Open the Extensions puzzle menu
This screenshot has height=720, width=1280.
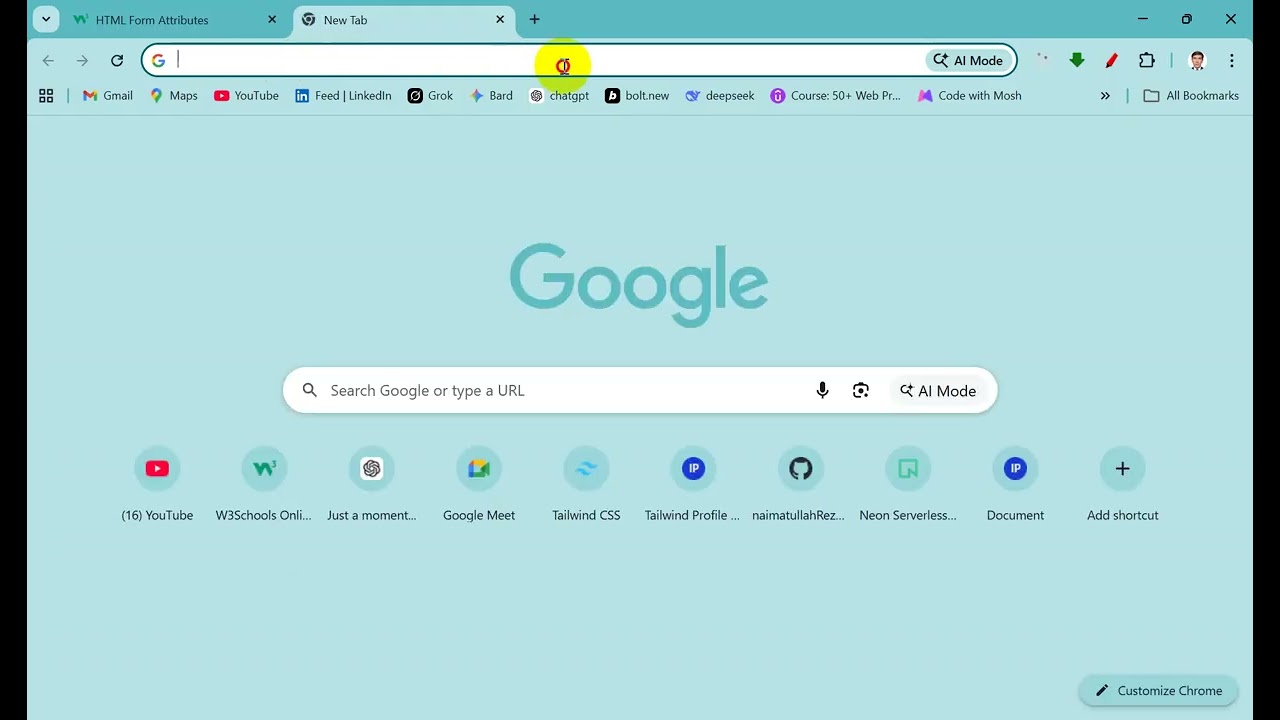[x=1147, y=61]
